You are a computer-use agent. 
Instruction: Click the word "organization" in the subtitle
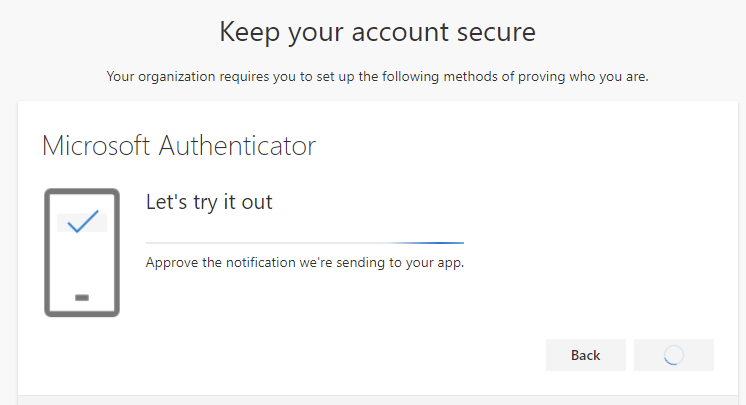coord(177,77)
